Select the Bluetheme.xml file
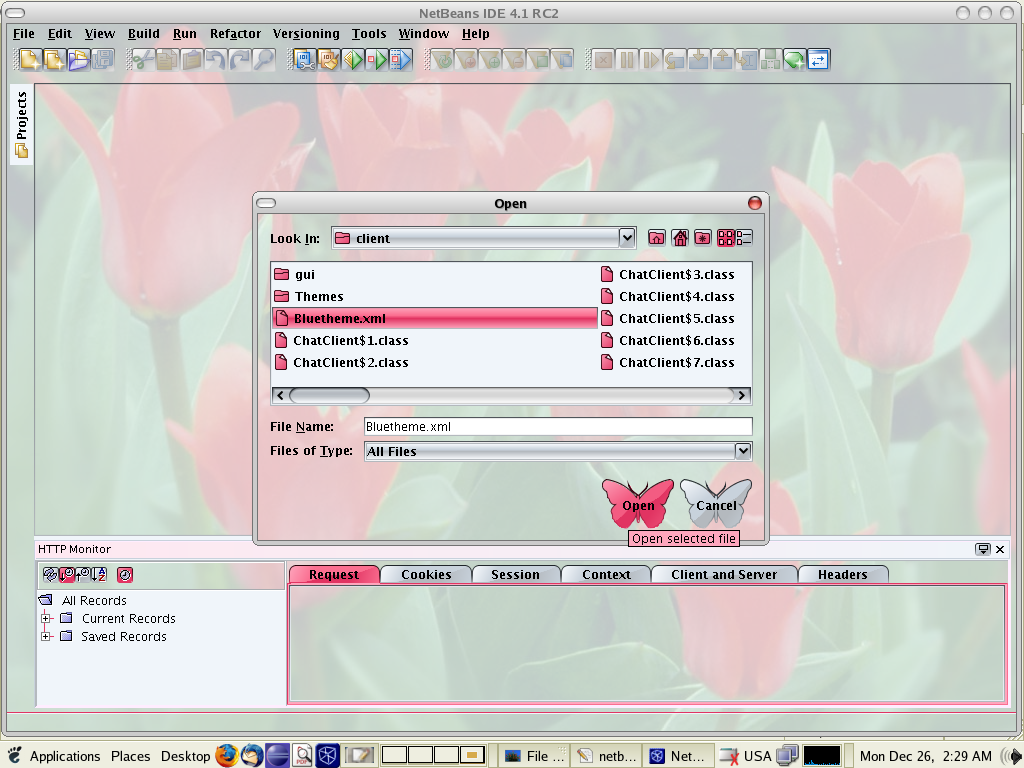 click(435, 318)
